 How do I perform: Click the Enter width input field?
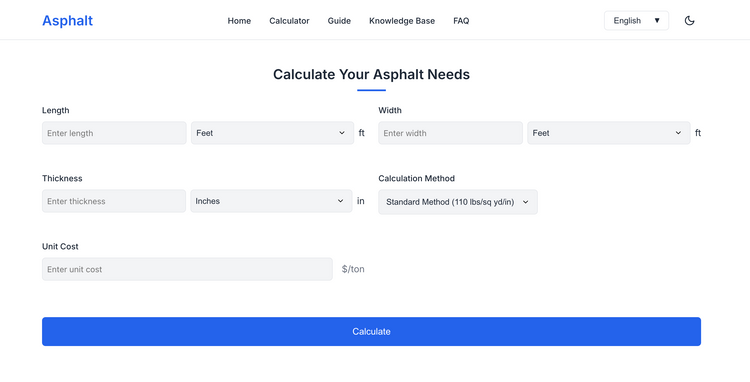451,133
